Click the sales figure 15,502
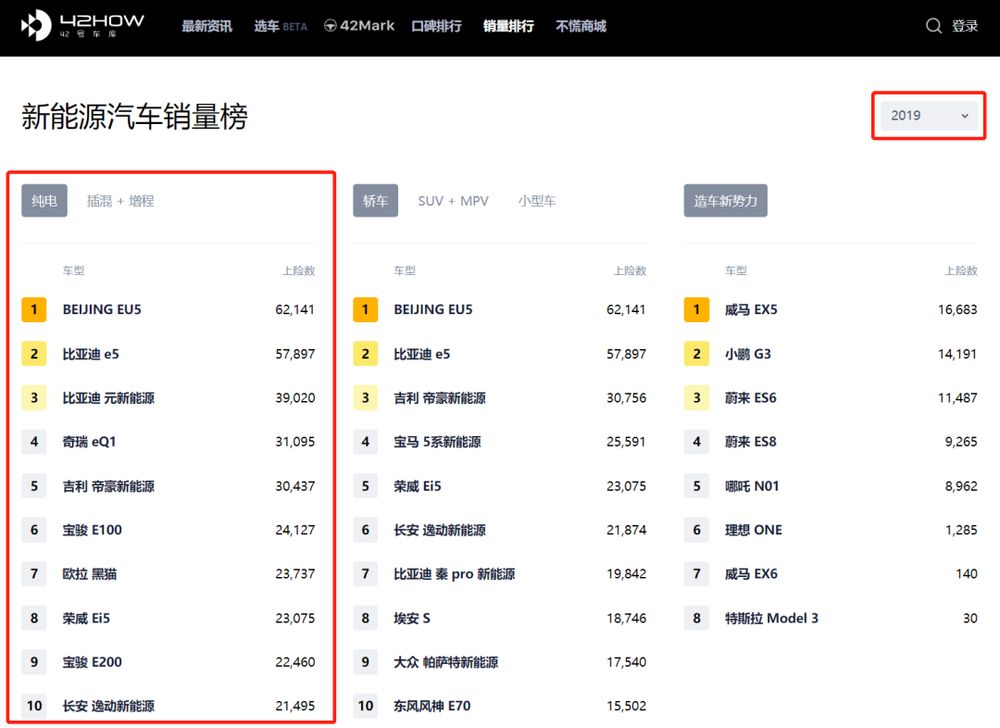This screenshot has height=728, width=1000. (x=626, y=706)
